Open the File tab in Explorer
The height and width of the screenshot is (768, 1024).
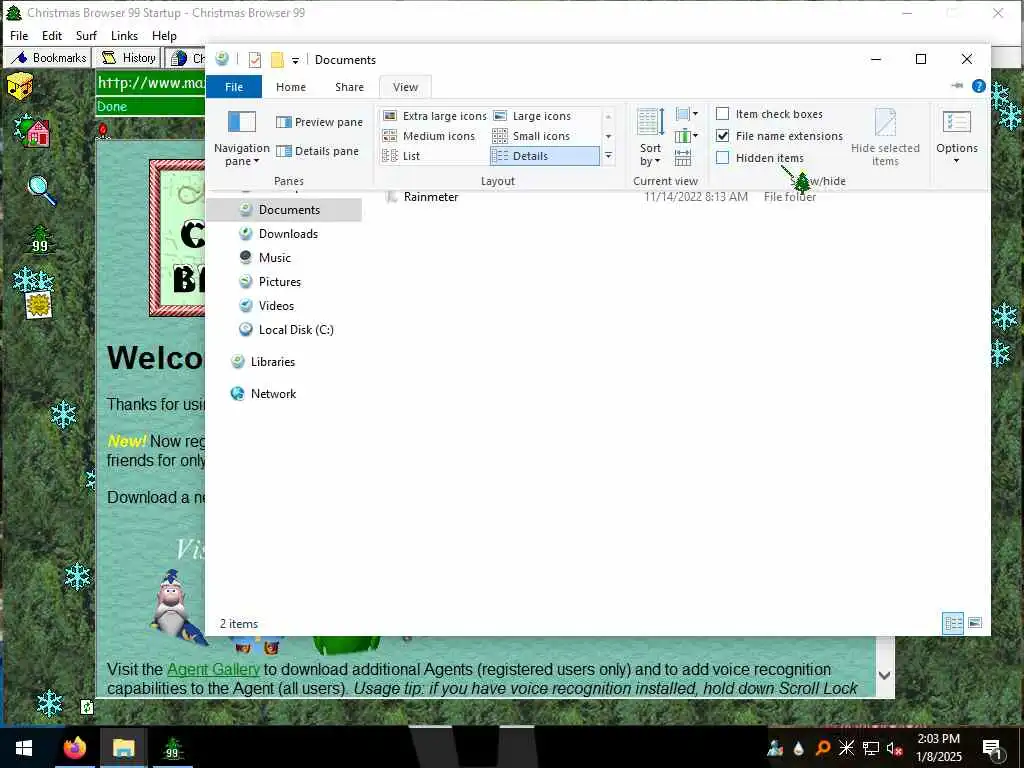[234, 87]
